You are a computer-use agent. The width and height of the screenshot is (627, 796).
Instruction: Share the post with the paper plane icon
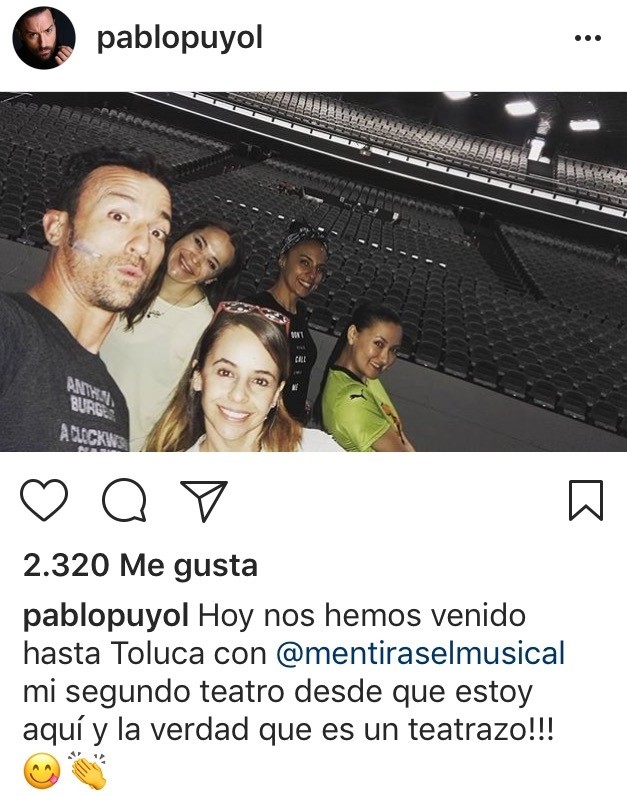pos(204,501)
